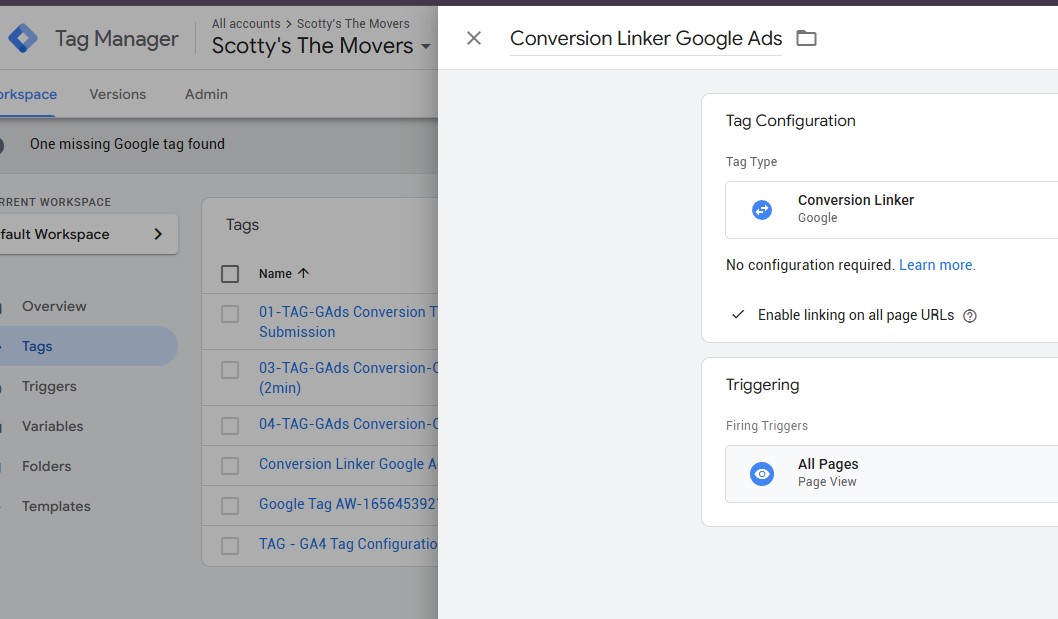Click the Name column sort arrow
This screenshot has height=619, width=1058.
pos(303,273)
